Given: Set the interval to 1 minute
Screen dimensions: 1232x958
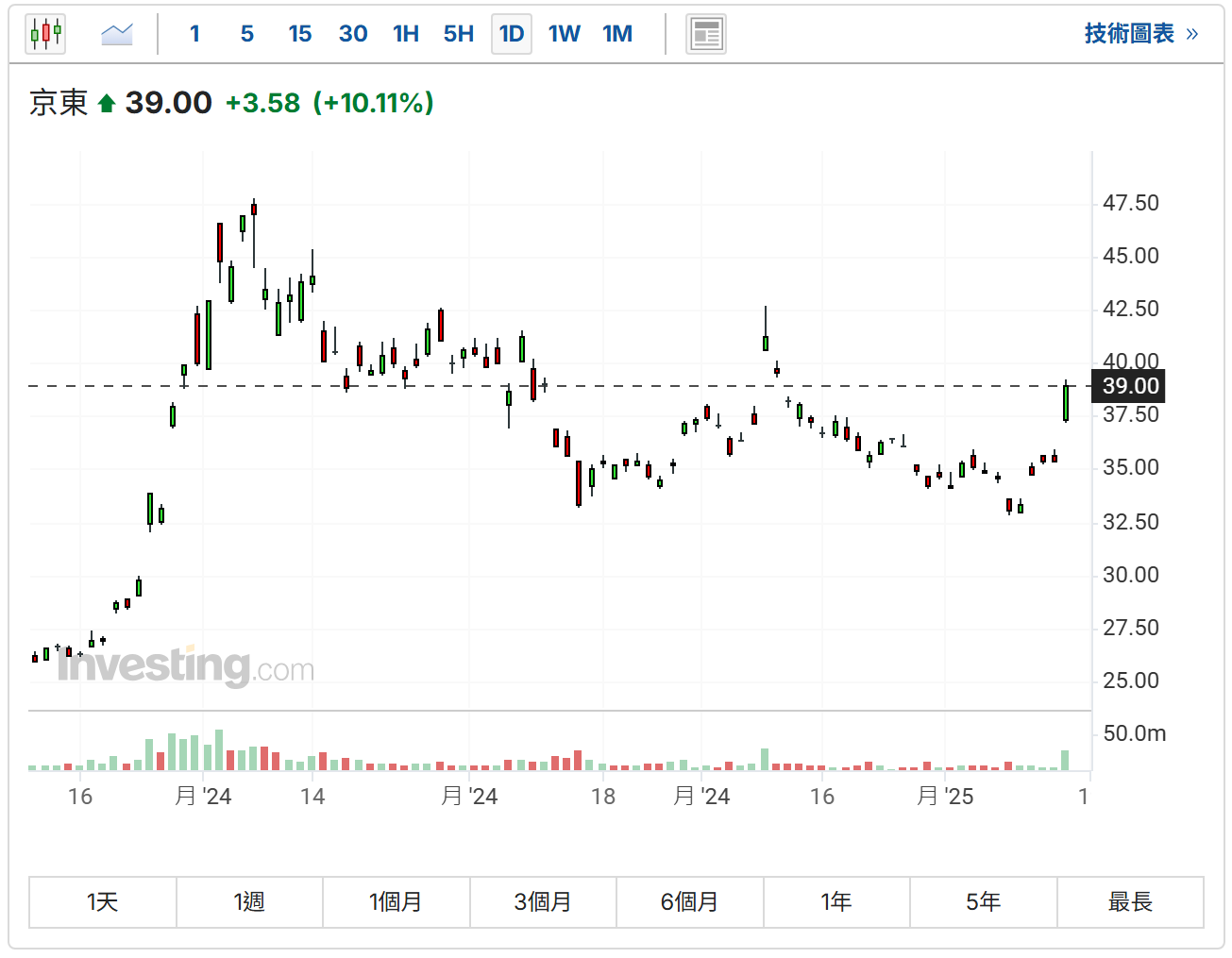Looking at the screenshot, I should tap(194, 35).
